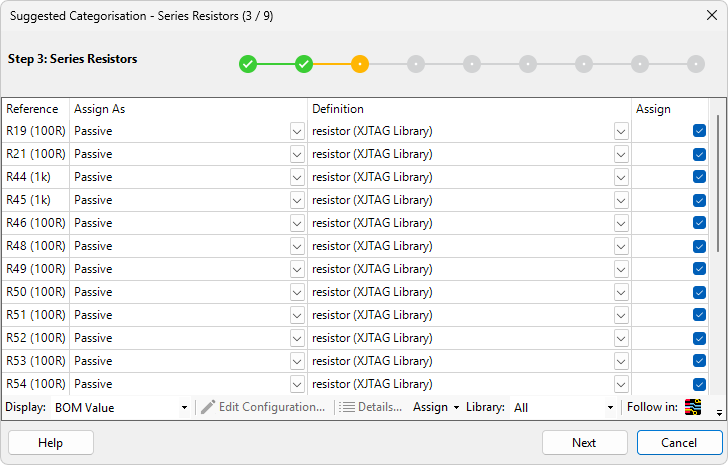Click the last grey wizard step circle
This screenshot has width=728, height=465.
point(696,64)
